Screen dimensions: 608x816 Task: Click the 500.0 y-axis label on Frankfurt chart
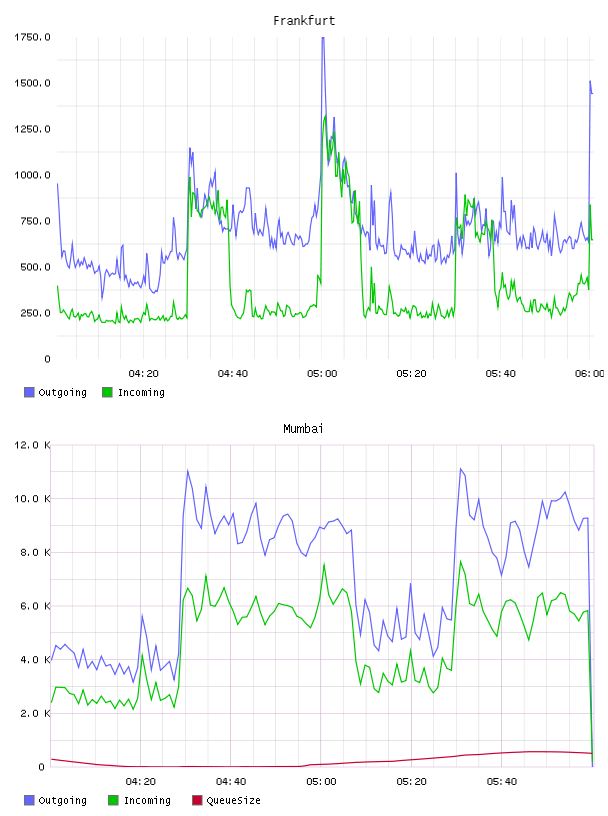[x=35, y=267]
